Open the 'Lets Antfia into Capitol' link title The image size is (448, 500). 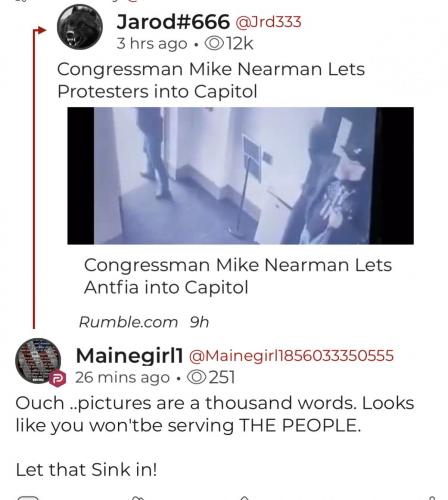point(238,276)
